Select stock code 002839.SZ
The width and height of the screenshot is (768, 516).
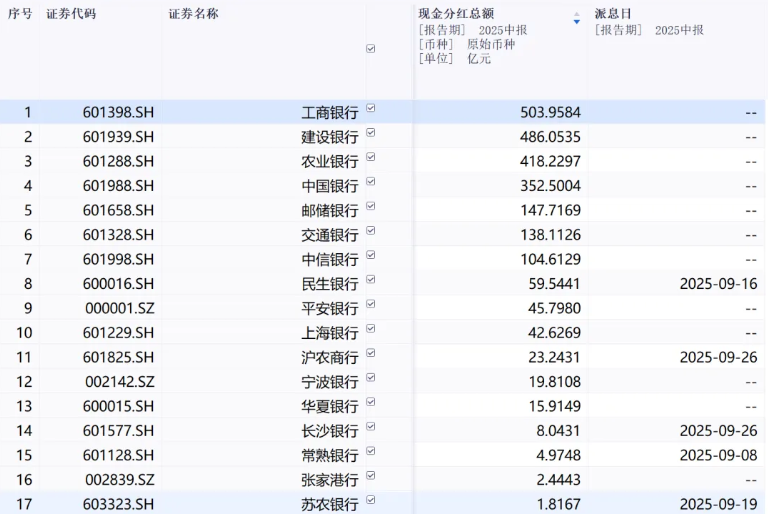click(120, 480)
